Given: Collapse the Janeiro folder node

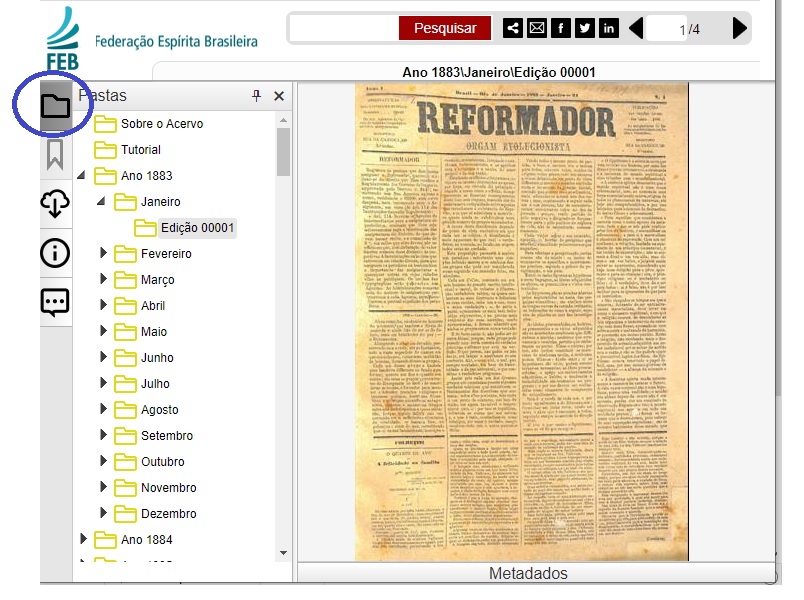Looking at the screenshot, I should 101,202.
